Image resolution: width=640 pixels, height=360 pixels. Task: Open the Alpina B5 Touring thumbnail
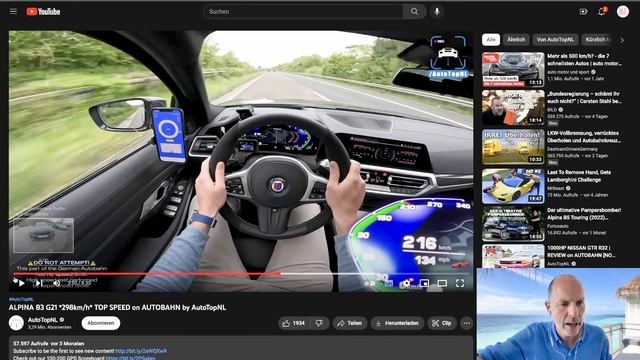pyautogui.click(x=513, y=224)
